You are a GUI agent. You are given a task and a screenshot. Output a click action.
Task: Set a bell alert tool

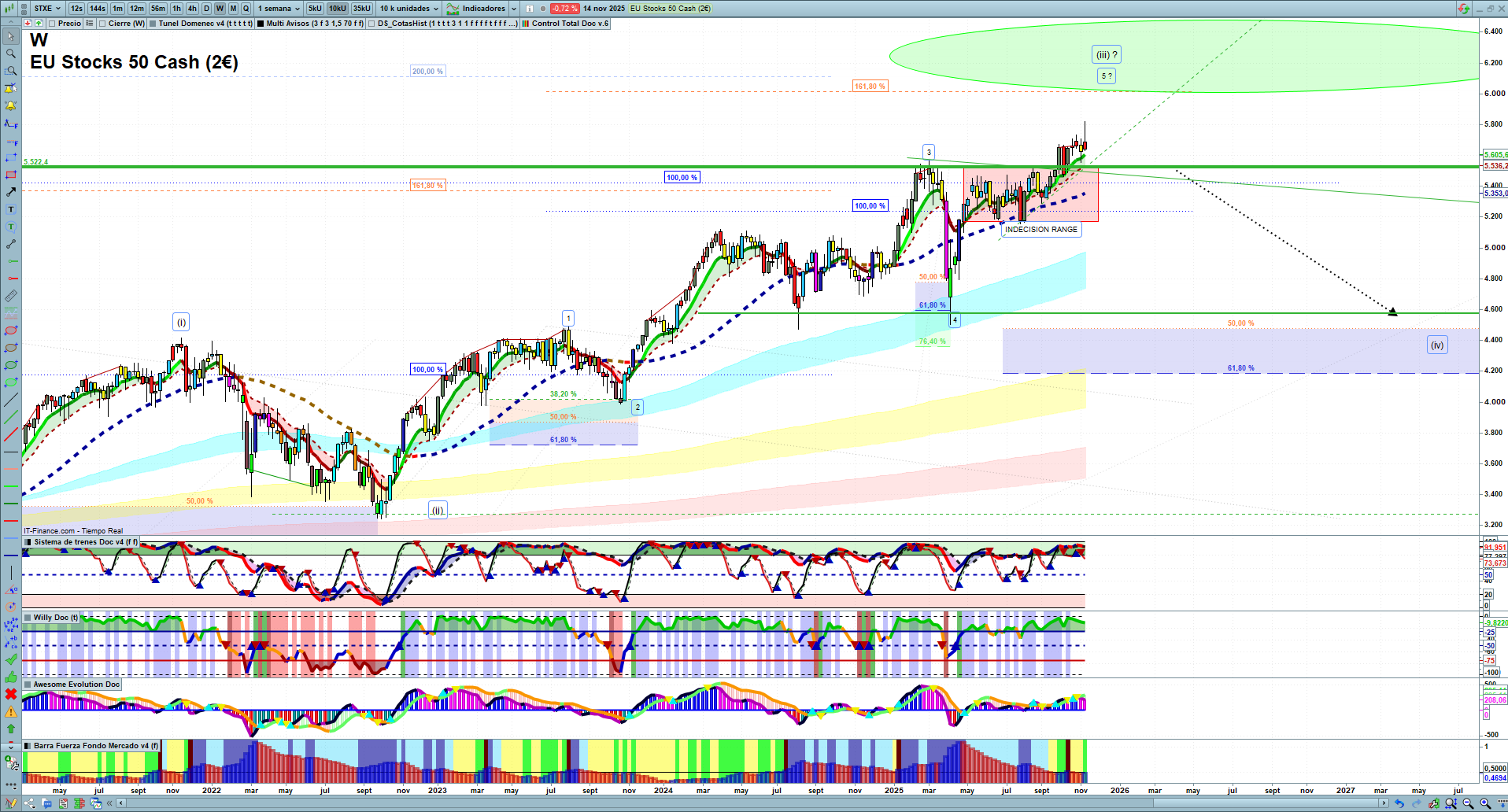coord(11,105)
